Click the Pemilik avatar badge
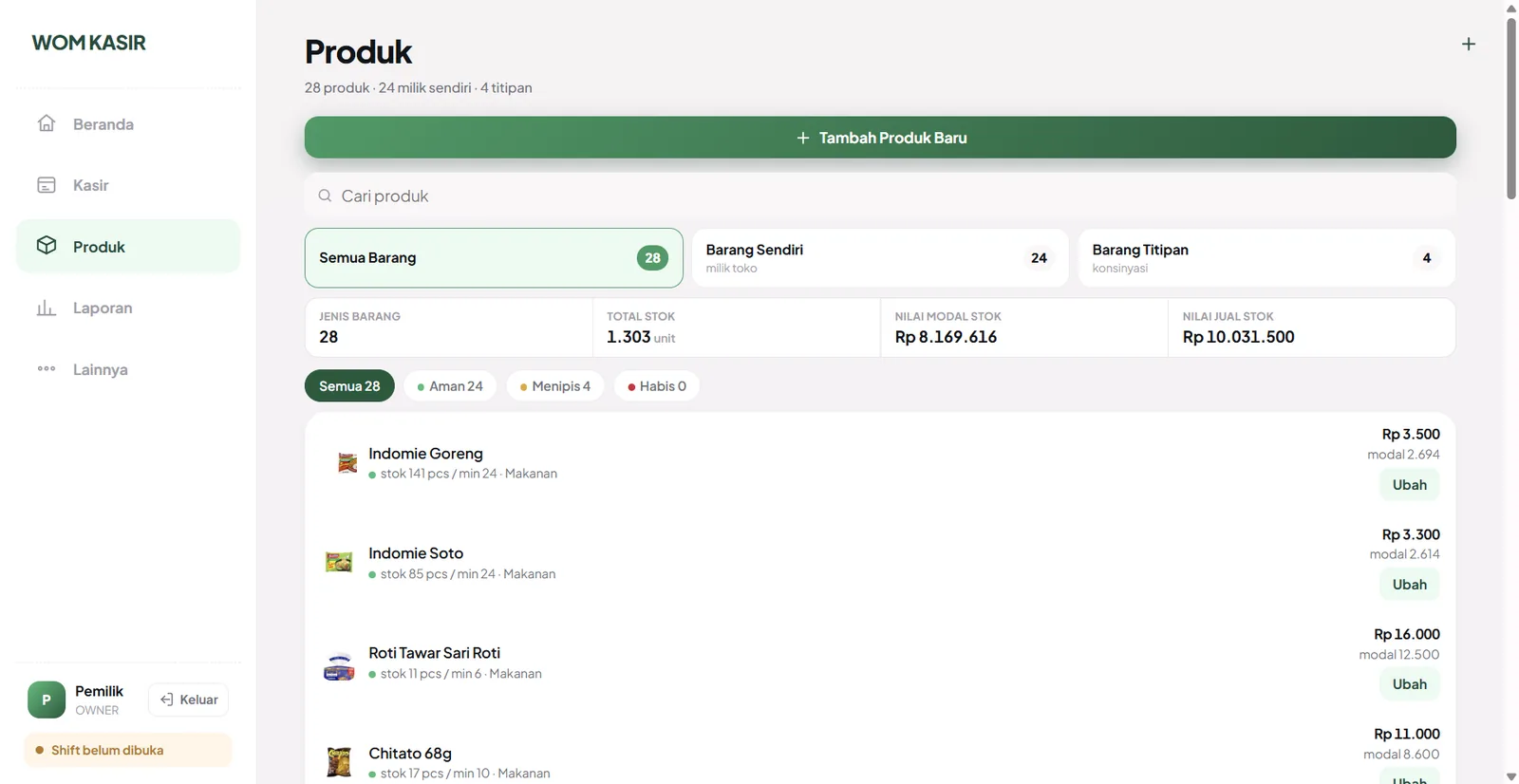Image resolution: width=1519 pixels, height=784 pixels. (47, 700)
